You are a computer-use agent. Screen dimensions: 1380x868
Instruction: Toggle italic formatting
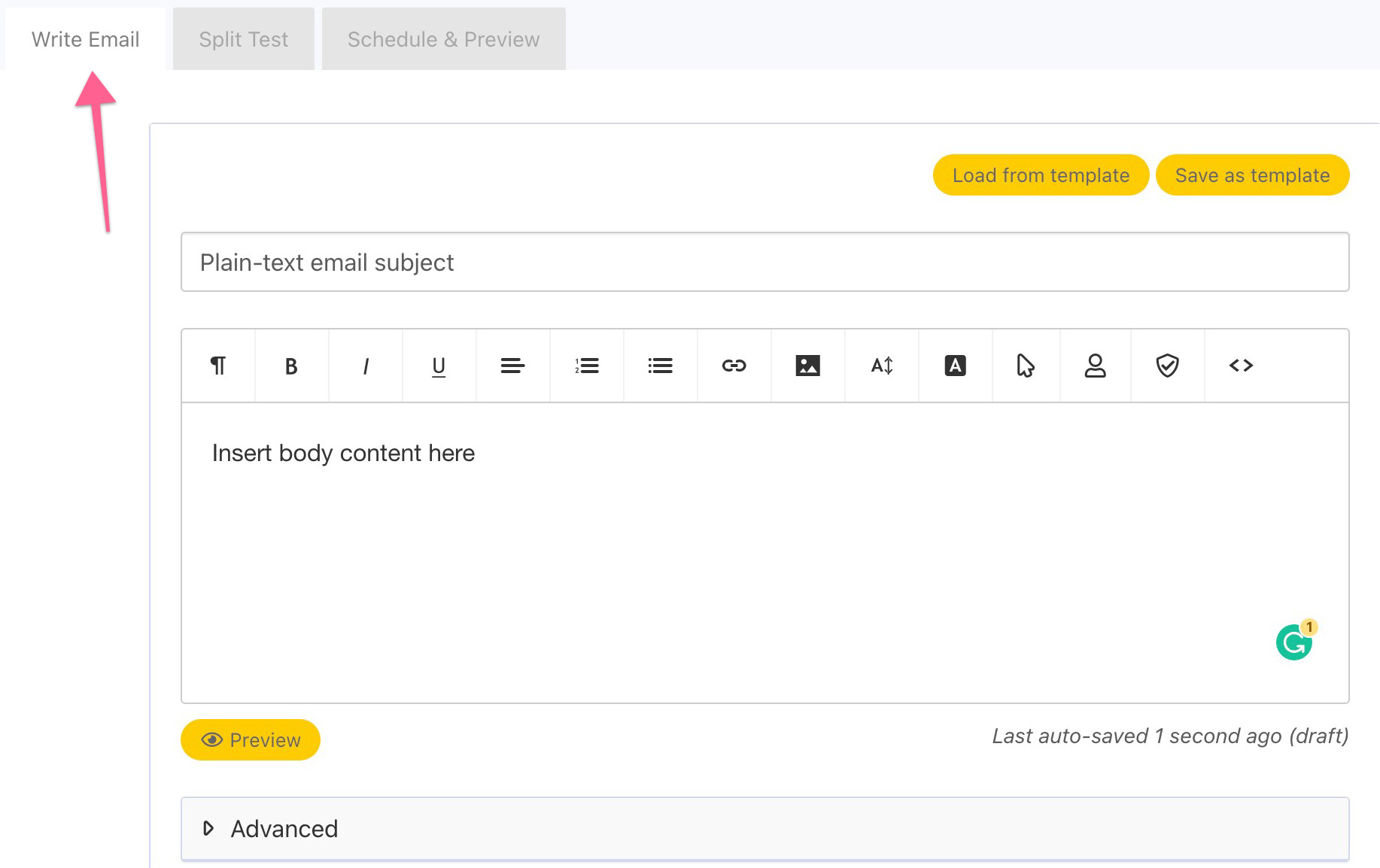tap(365, 366)
